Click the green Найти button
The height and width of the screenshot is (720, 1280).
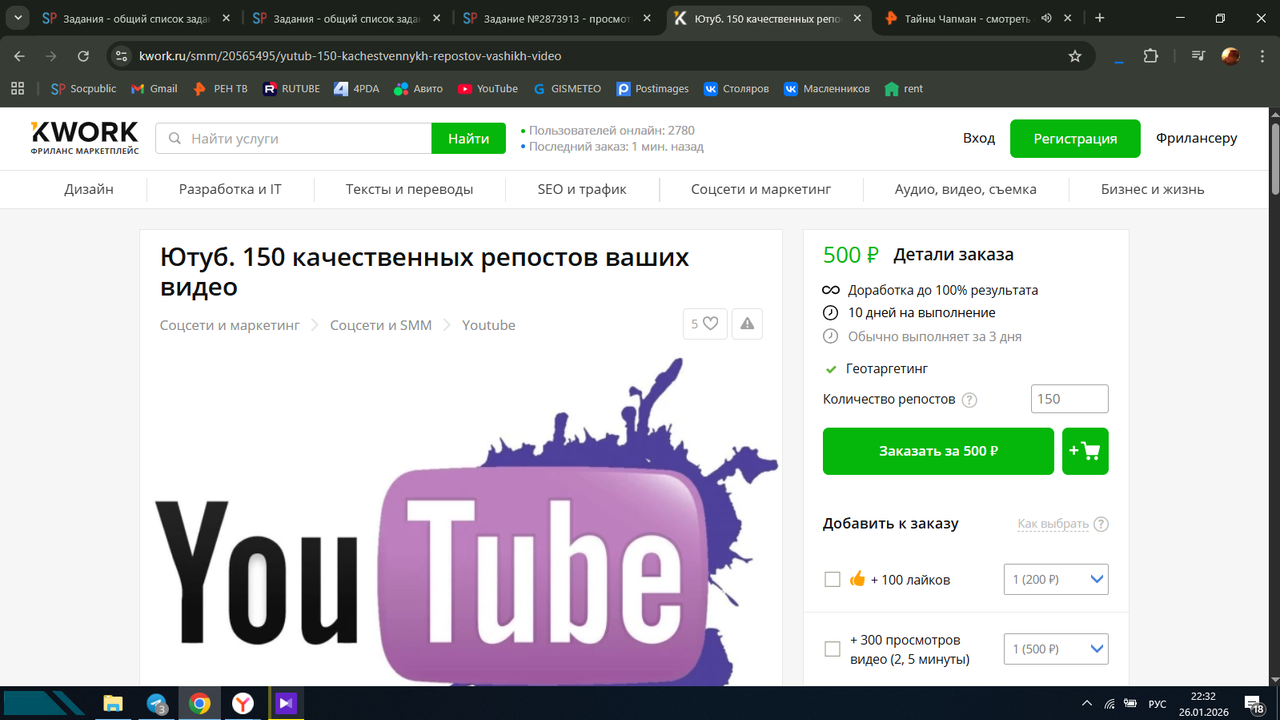point(469,139)
